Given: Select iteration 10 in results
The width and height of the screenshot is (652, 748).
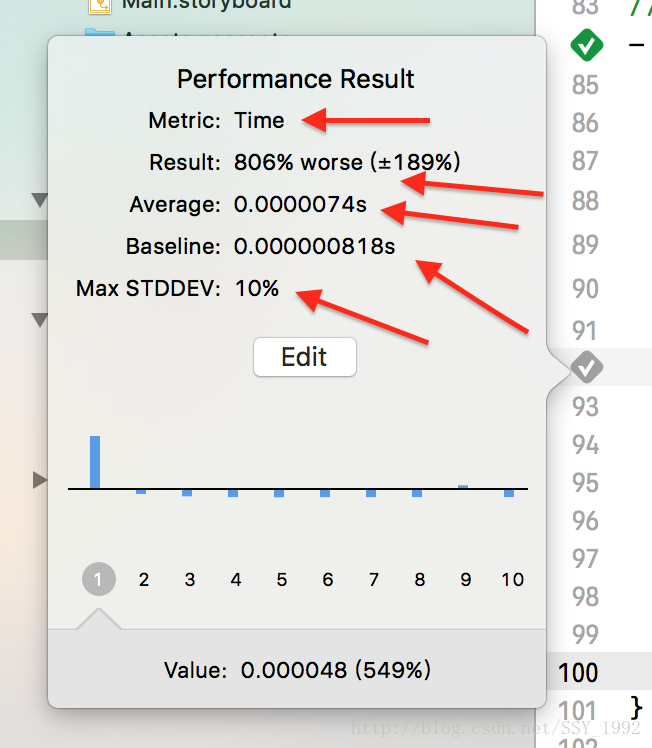Looking at the screenshot, I should tap(513, 580).
